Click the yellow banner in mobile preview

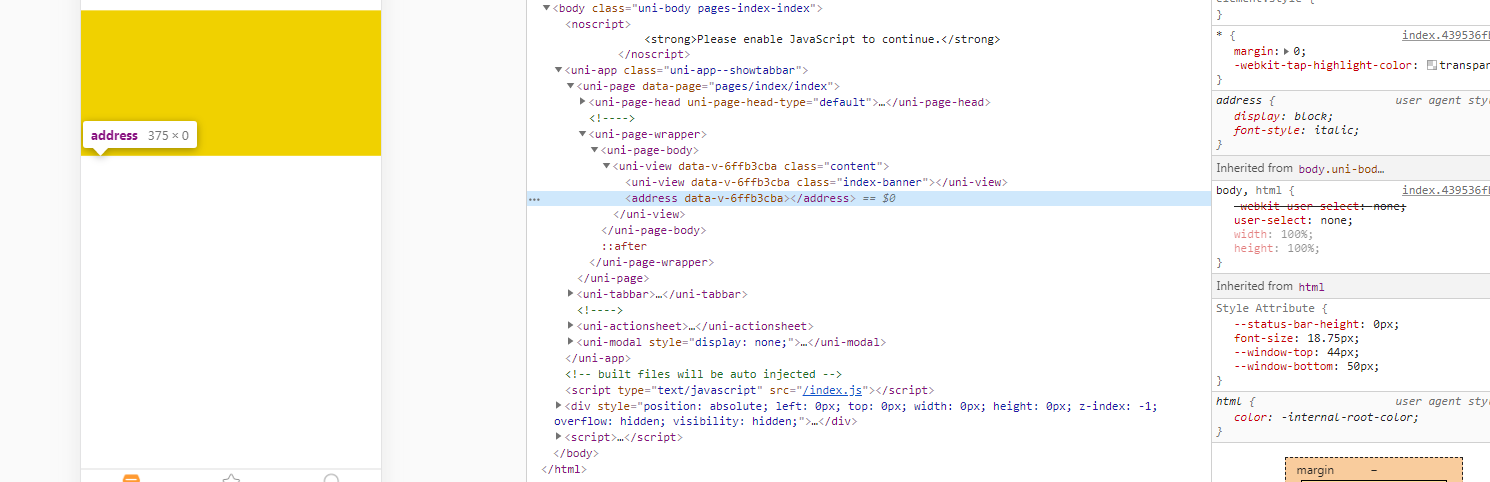click(231, 82)
